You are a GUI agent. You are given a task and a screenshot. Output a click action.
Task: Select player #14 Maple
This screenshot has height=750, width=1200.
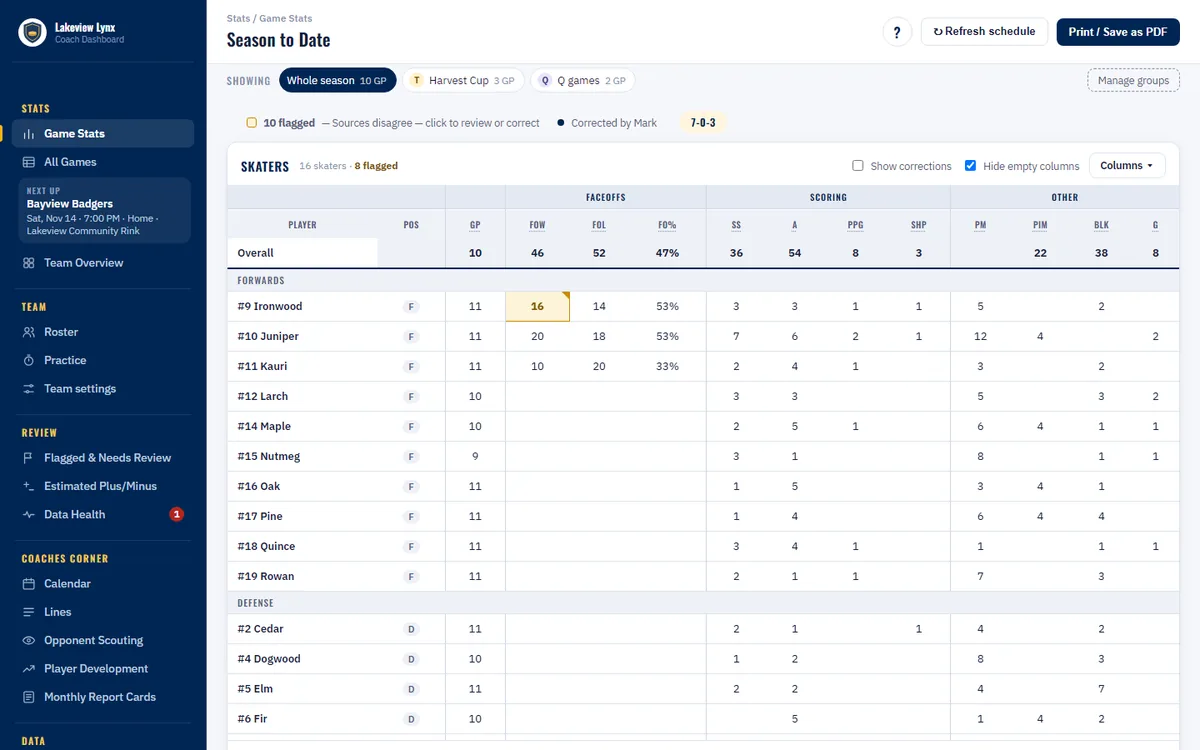tap(264, 427)
